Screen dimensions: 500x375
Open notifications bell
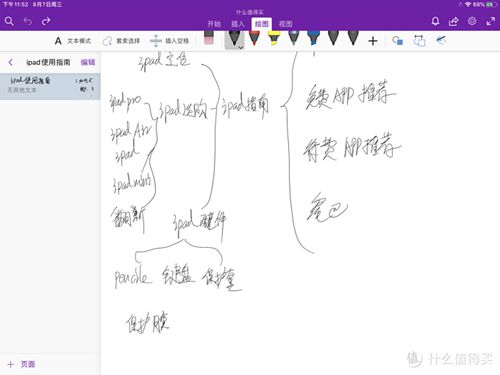pyautogui.click(x=435, y=21)
